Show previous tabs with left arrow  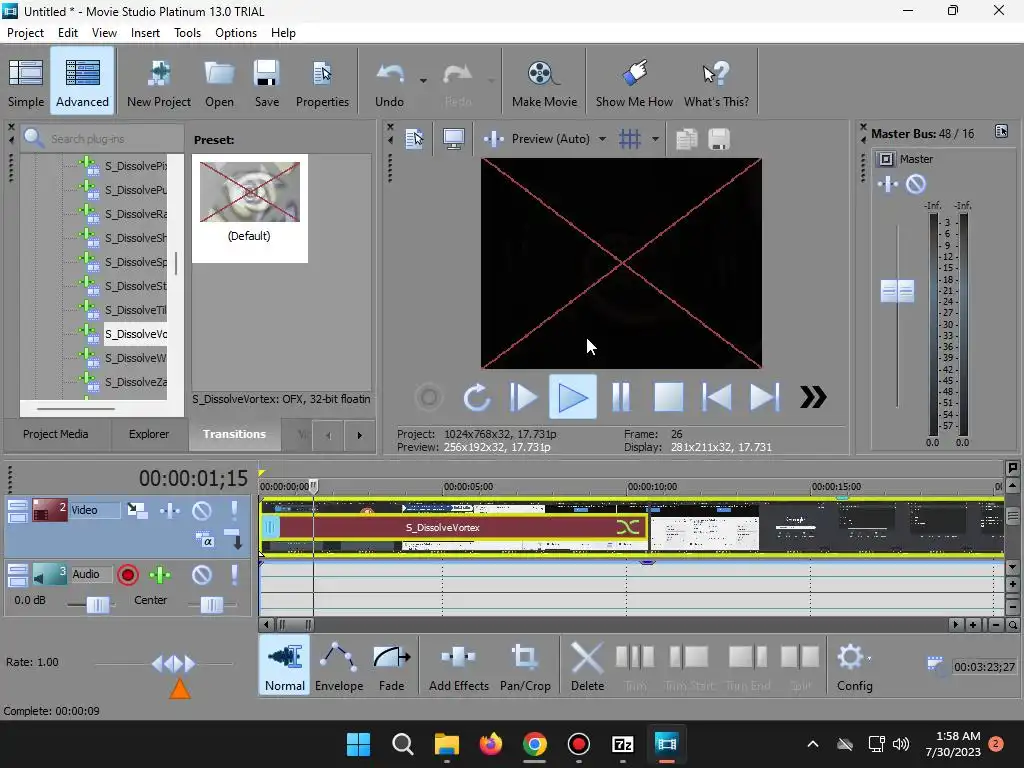[328, 435]
